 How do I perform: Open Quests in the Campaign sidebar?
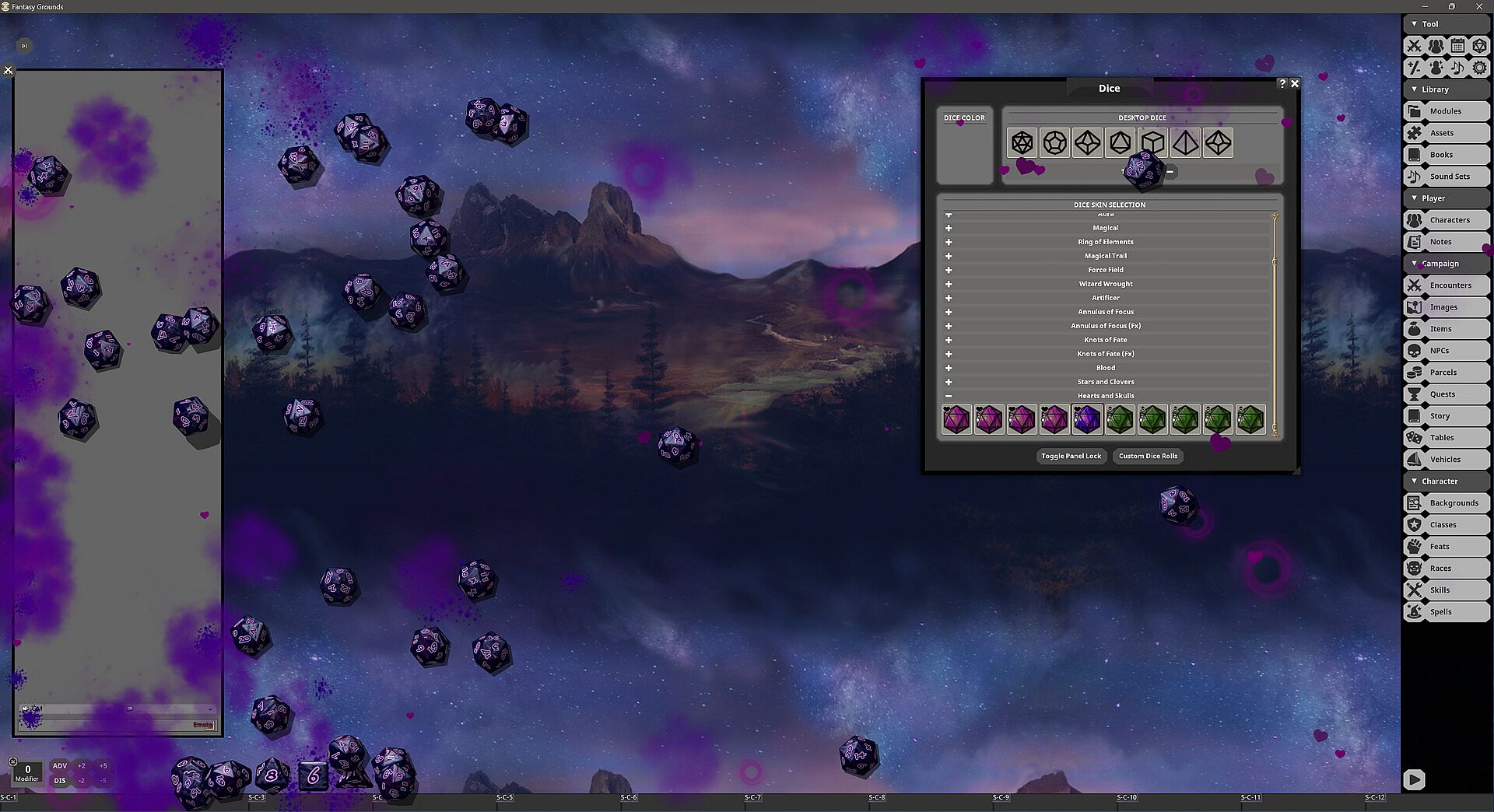(1447, 394)
